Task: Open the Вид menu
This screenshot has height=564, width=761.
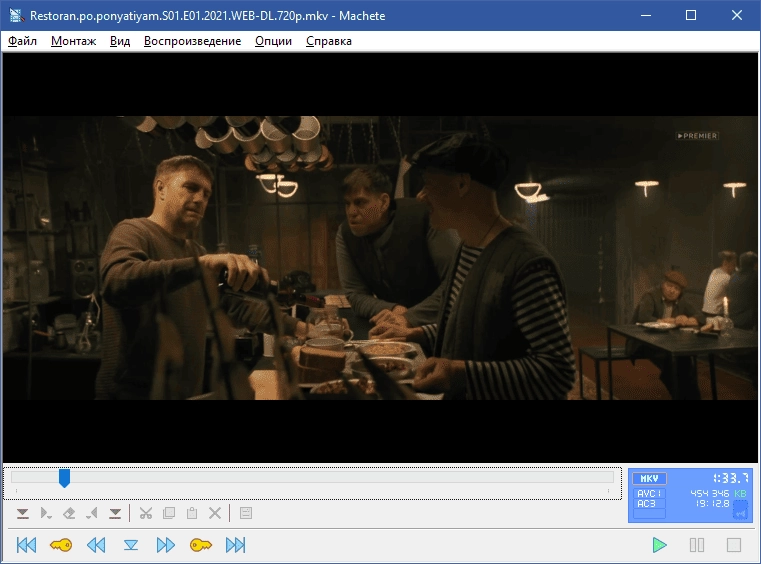Action: click(x=120, y=41)
